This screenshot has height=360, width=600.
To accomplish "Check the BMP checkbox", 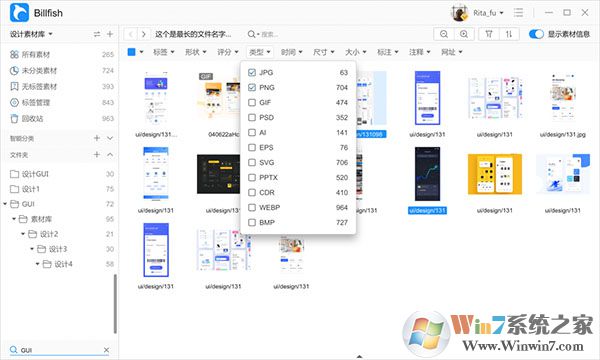I will 252,222.
